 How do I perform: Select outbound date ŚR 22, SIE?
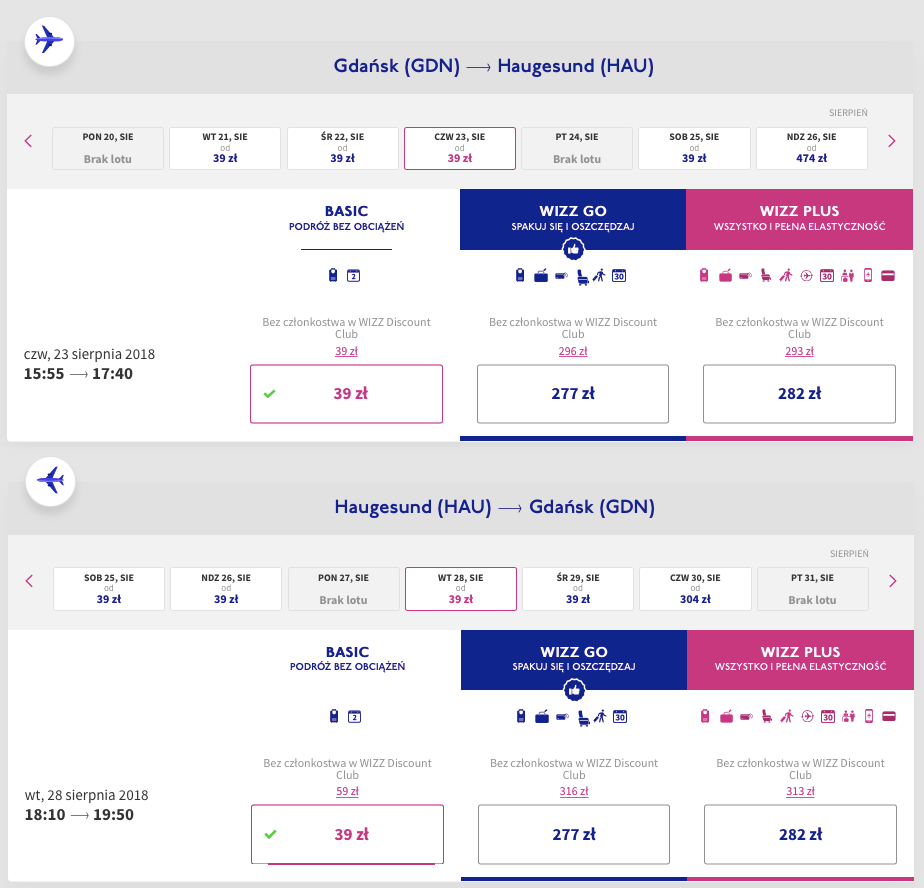tap(342, 148)
